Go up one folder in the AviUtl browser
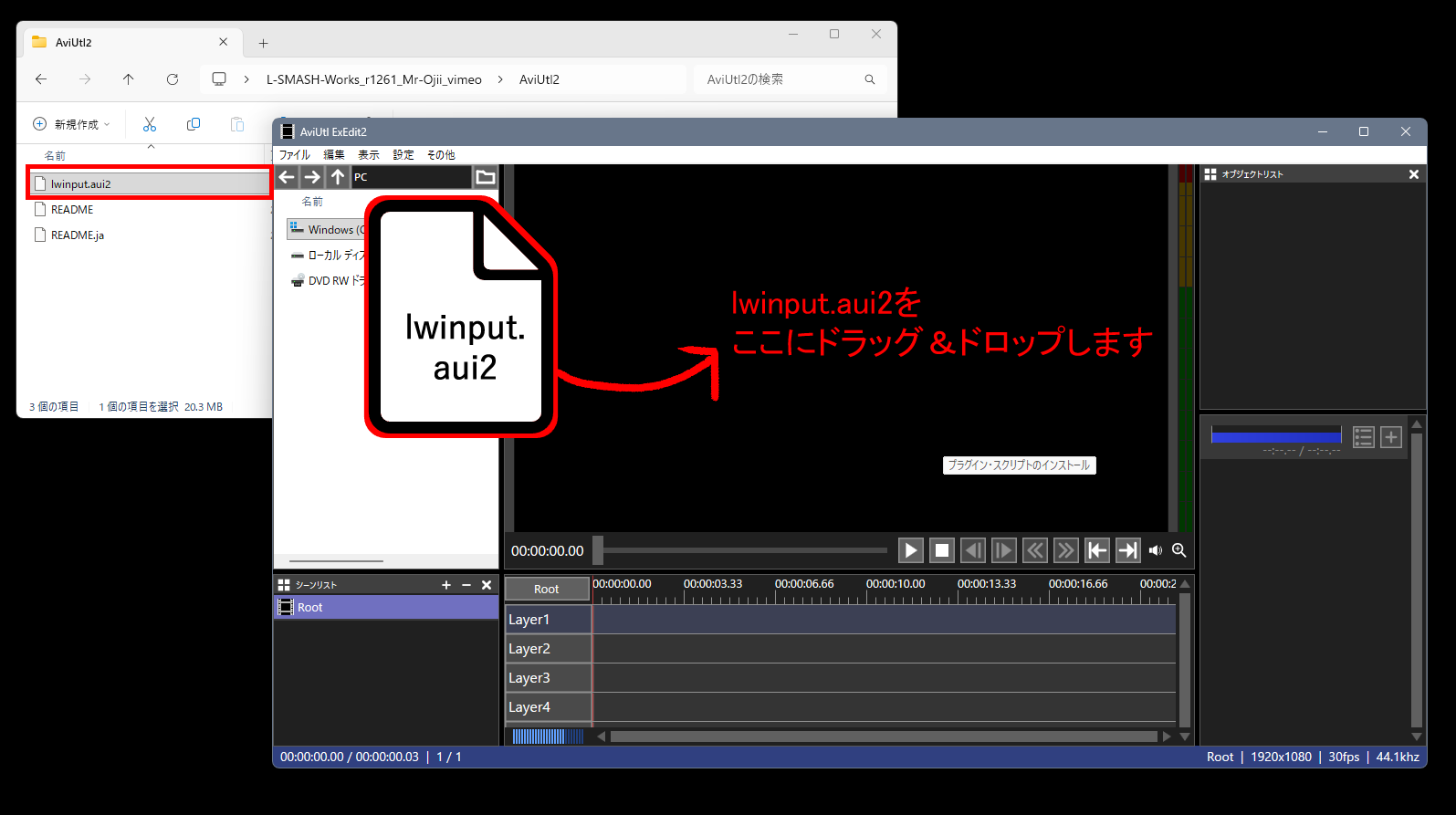Image resolution: width=1456 pixels, height=815 pixels. pyautogui.click(x=338, y=177)
